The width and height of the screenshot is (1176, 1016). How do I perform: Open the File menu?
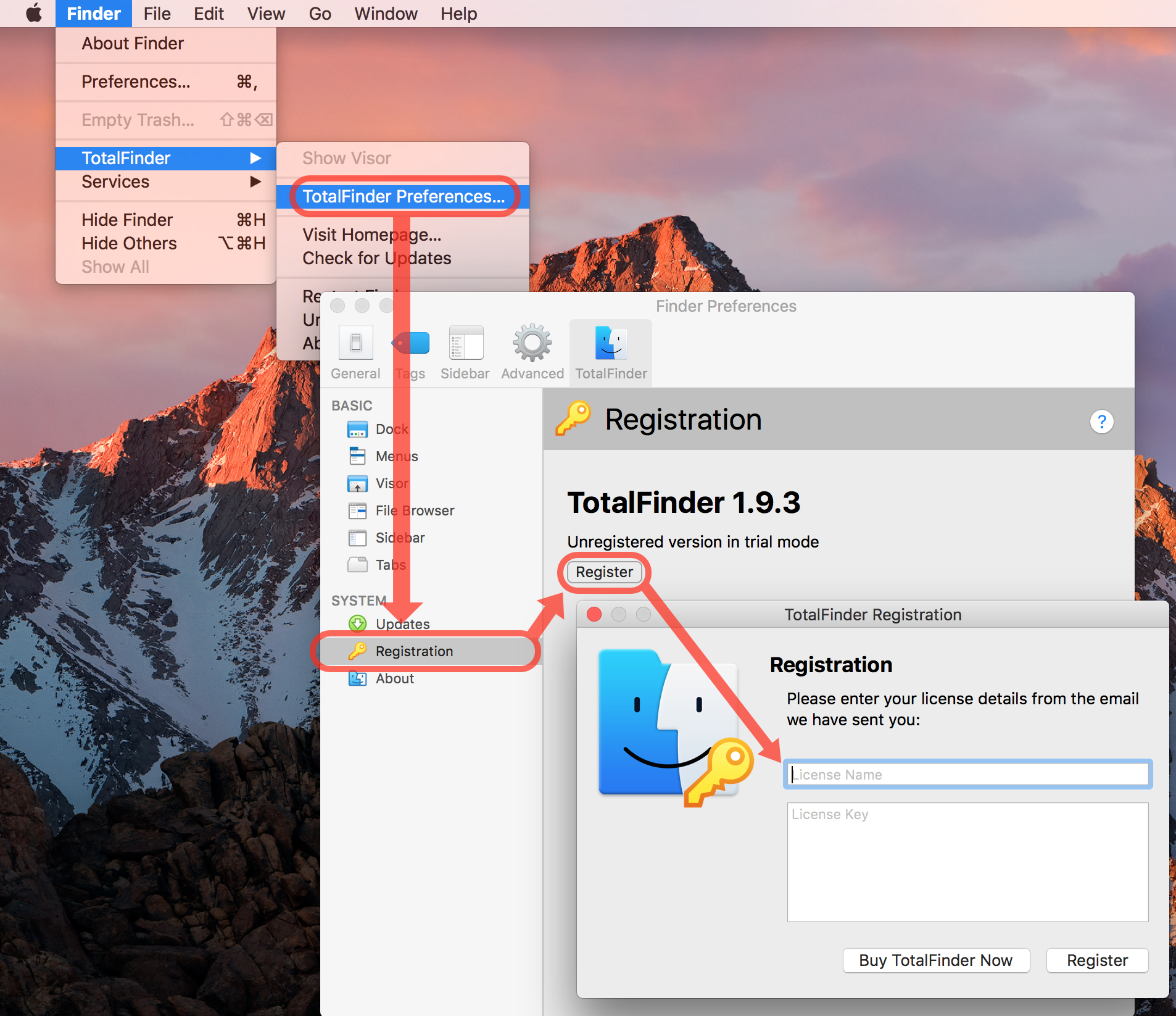[x=157, y=14]
